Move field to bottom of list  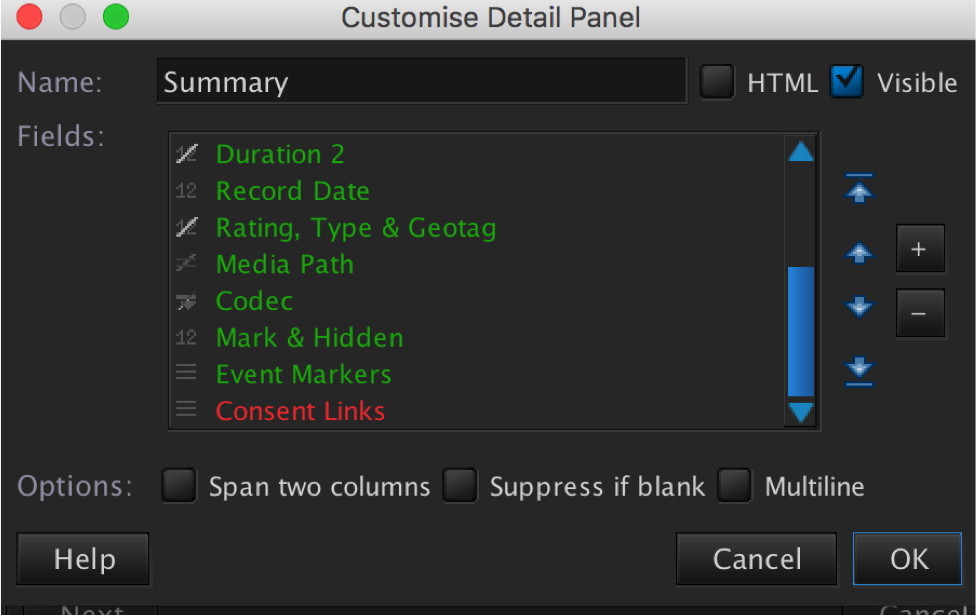point(859,370)
